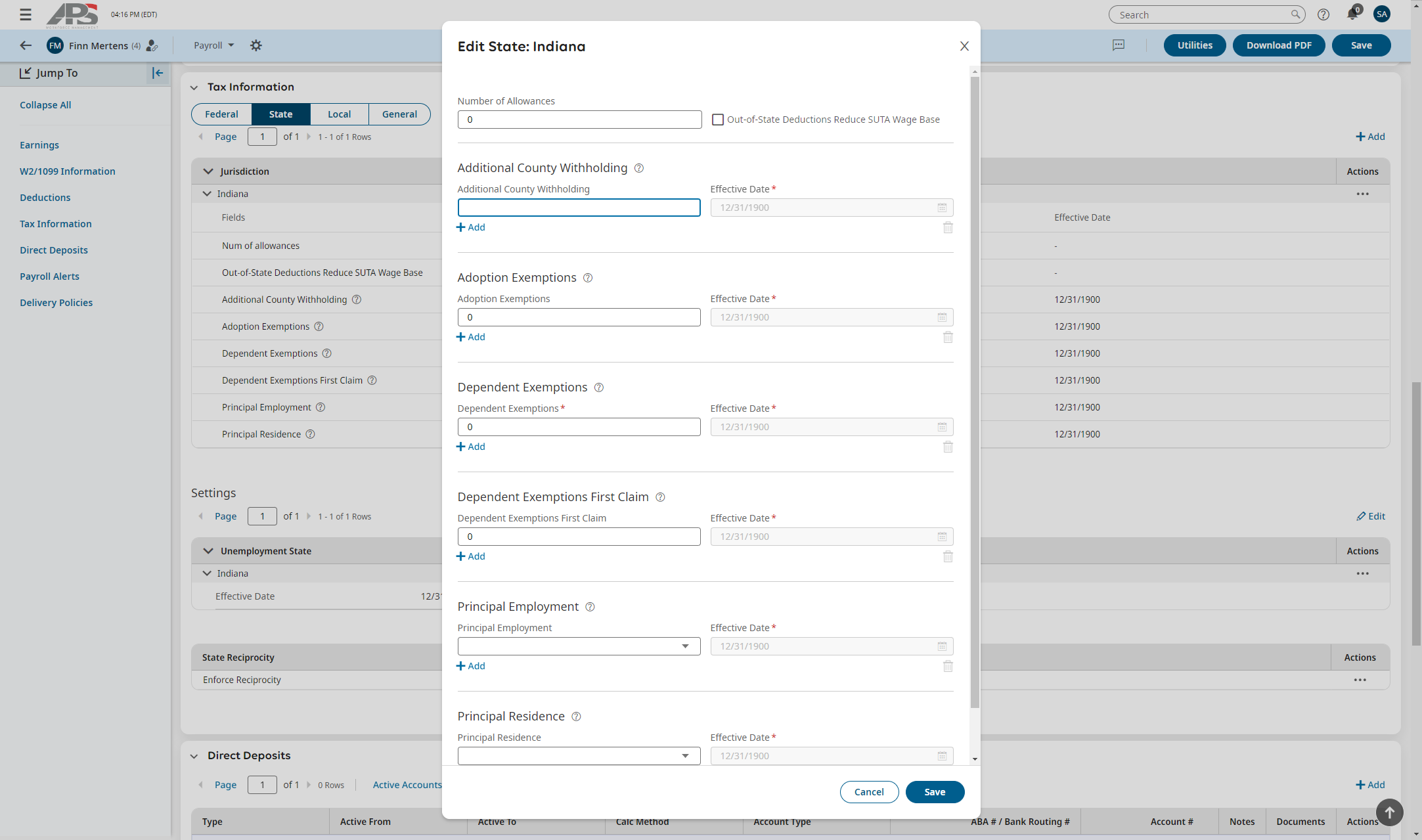Click the Download PDF button
The height and width of the screenshot is (840, 1422).
(x=1279, y=45)
